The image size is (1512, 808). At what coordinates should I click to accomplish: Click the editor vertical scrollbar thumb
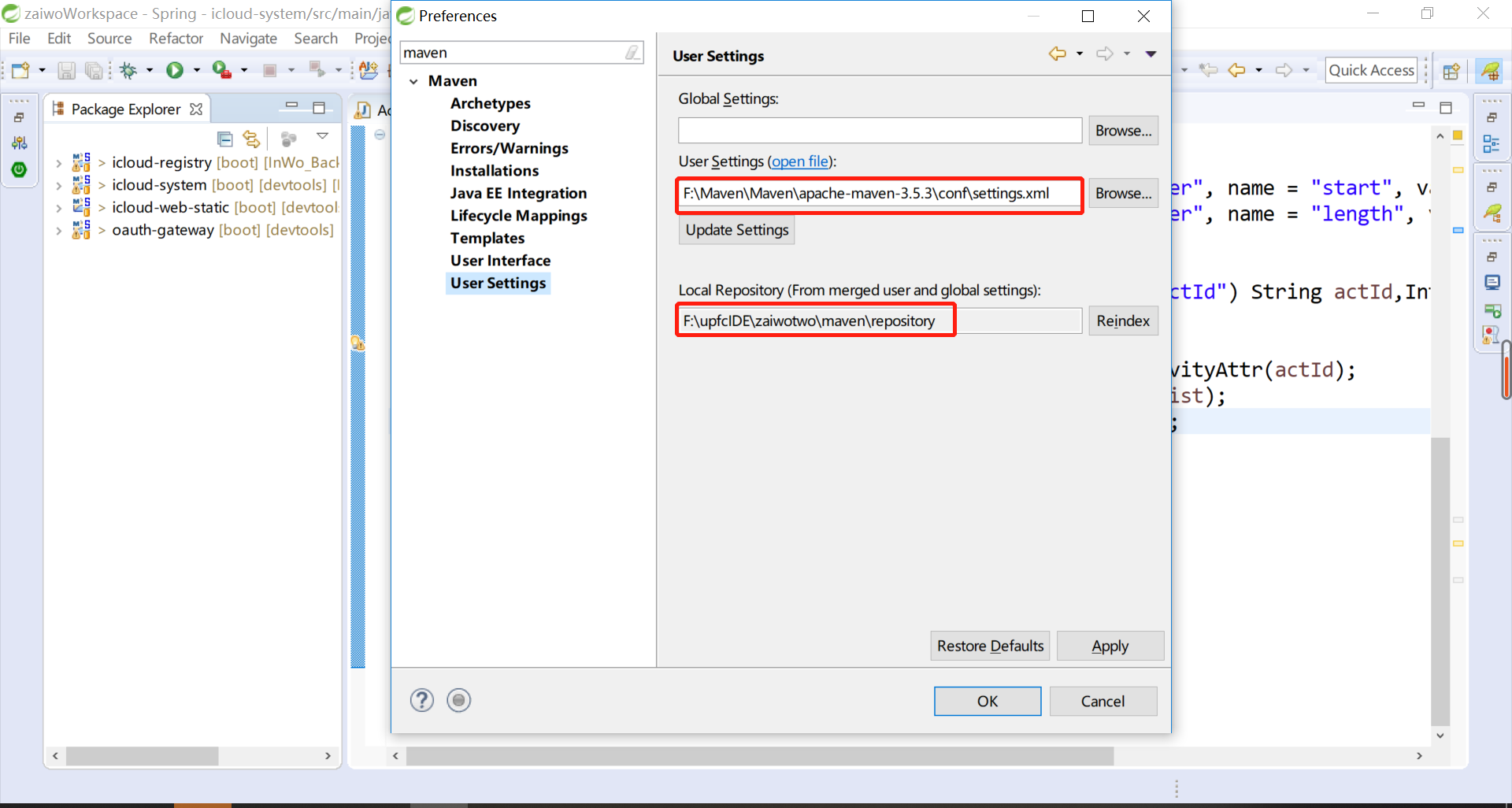pyautogui.click(x=1440, y=581)
